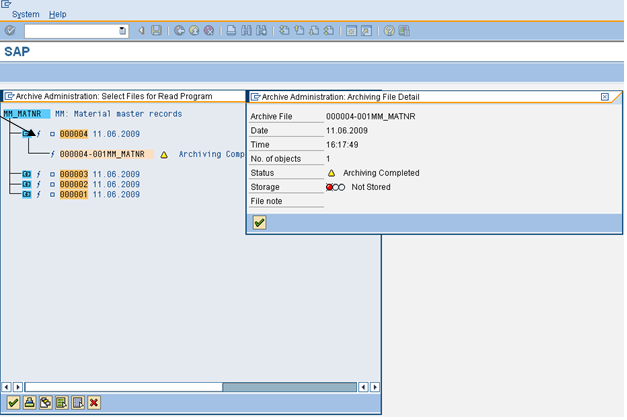This screenshot has width=627, height=420.
Task: Click the red Cancel icon in toolbar
Action: 209,30
